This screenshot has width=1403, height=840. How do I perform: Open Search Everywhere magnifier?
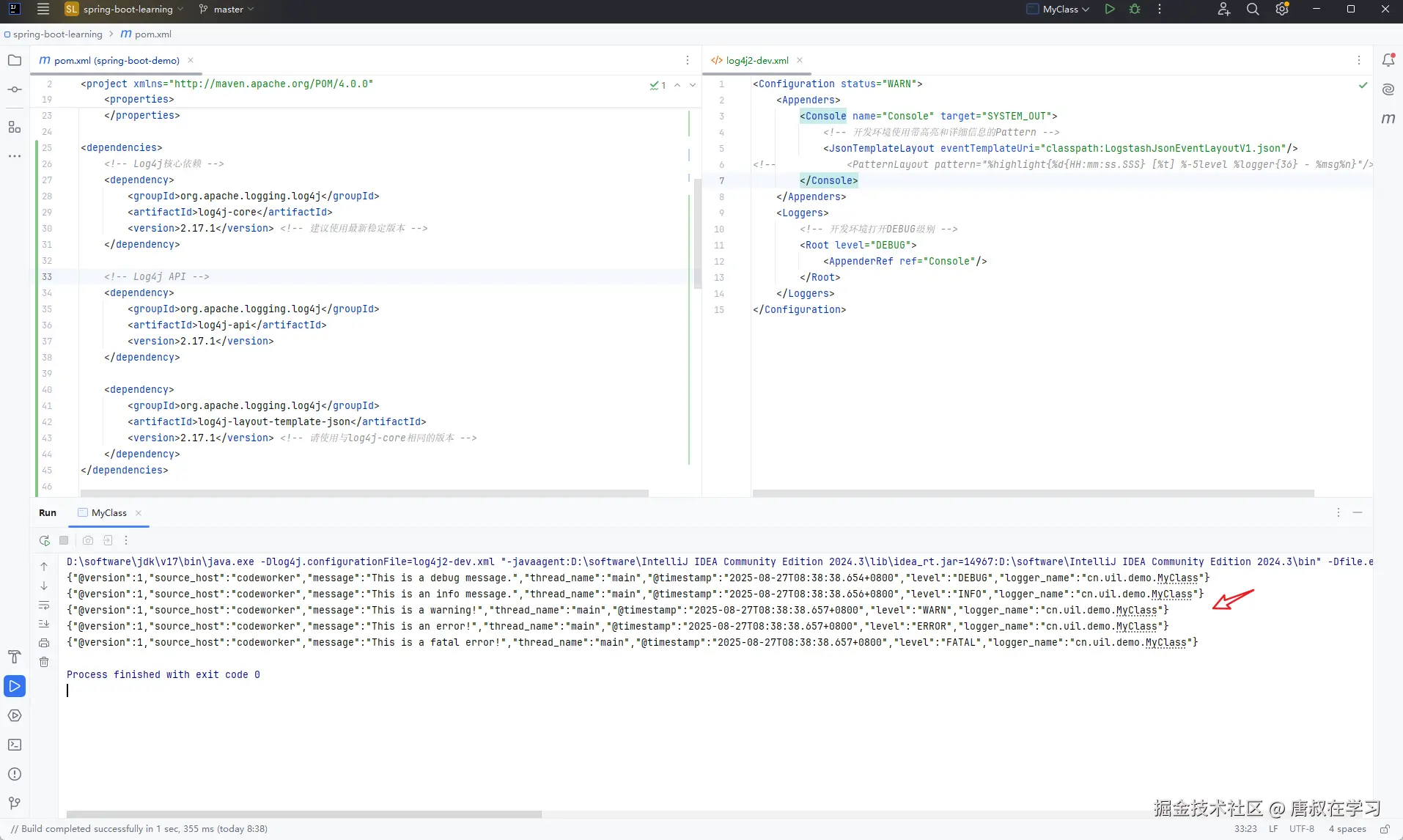click(x=1253, y=10)
